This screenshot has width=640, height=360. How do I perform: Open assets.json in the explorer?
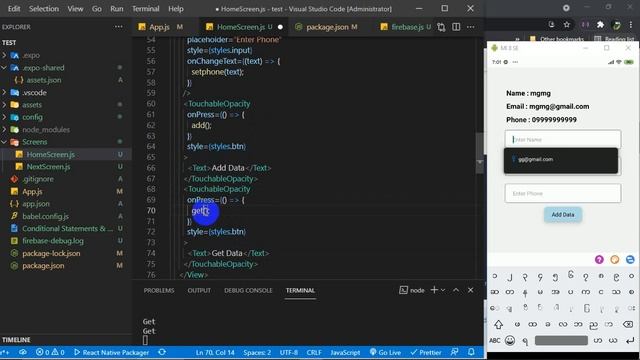click(x=44, y=80)
